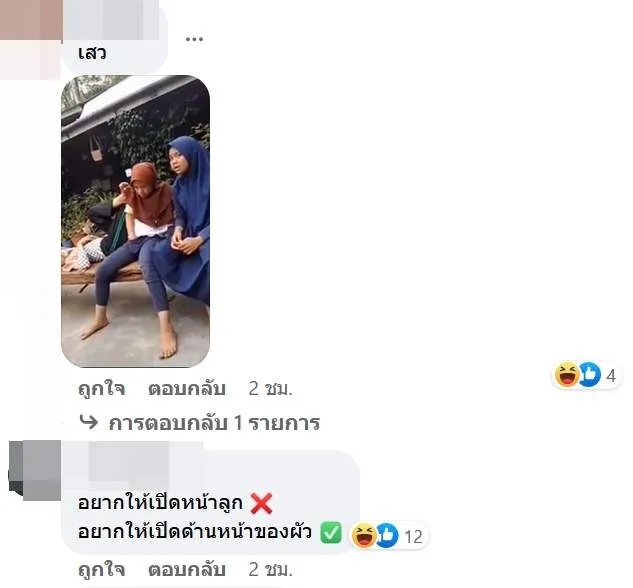Open the second commenter's blurred profile picture
This screenshot has height=588, width=633.
(35, 471)
